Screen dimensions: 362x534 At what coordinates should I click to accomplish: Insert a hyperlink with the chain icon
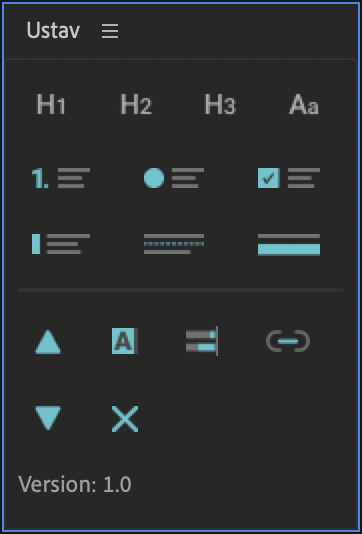(x=288, y=341)
